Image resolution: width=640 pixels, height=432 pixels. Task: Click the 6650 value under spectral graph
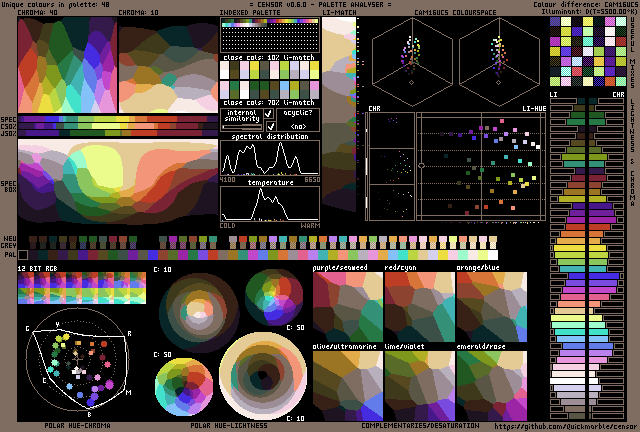tap(312, 180)
